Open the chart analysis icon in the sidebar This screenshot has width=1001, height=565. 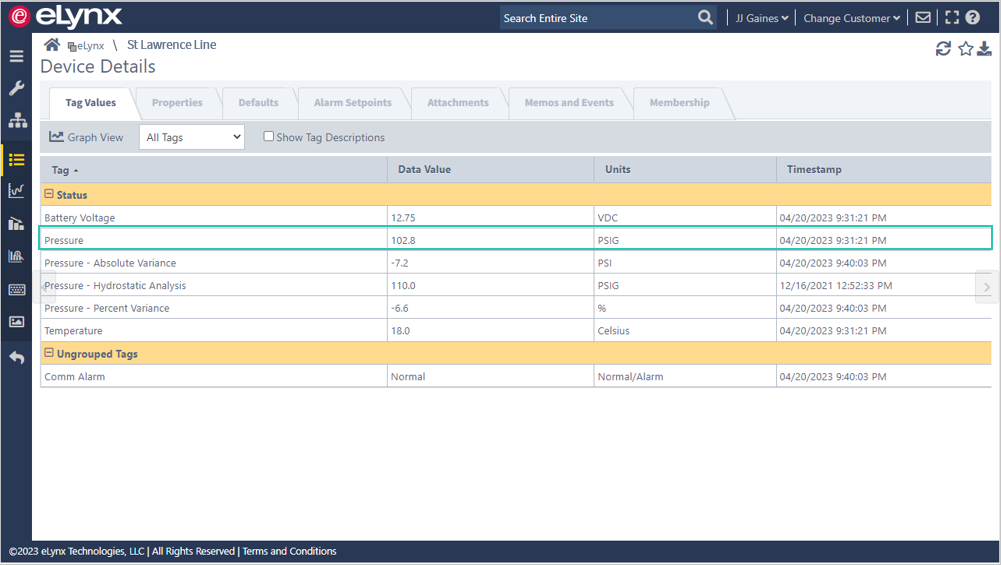17,256
